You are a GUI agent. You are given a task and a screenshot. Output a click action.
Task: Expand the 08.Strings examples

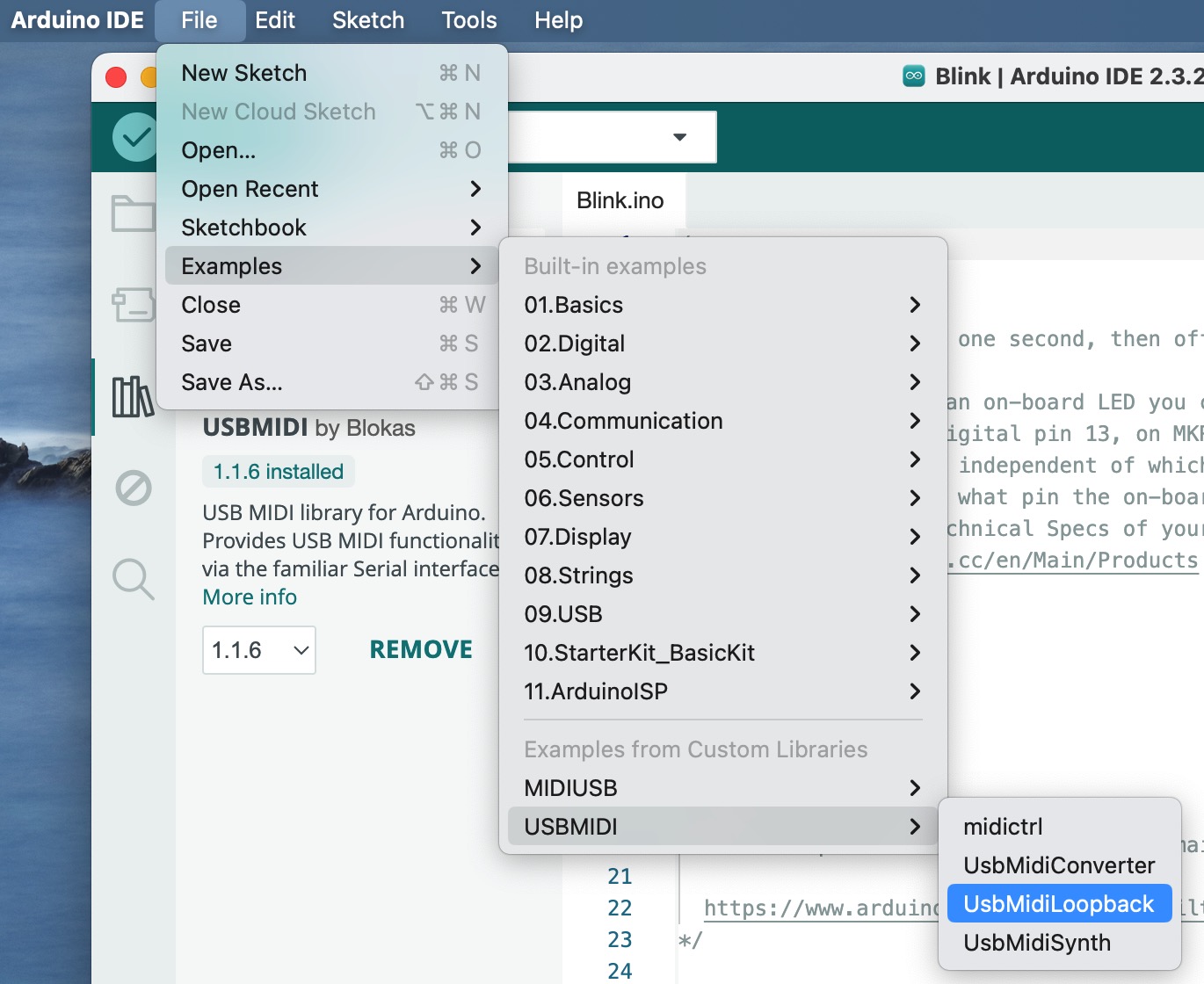(x=723, y=575)
